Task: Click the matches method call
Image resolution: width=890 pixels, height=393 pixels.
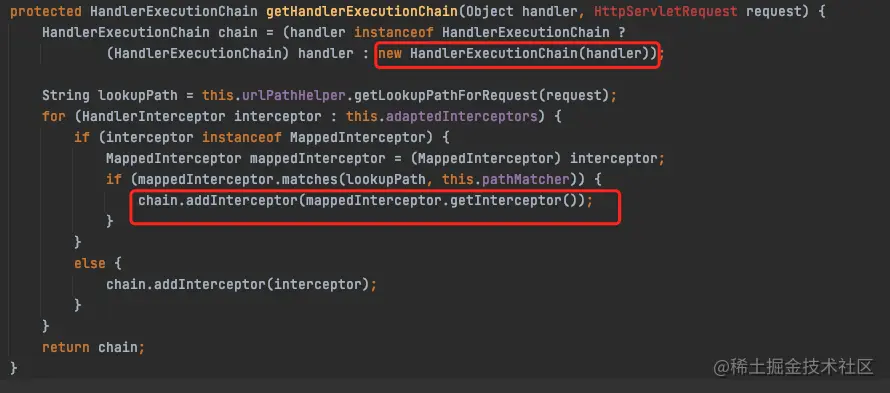Action: pyautogui.click(x=310, y=179)
